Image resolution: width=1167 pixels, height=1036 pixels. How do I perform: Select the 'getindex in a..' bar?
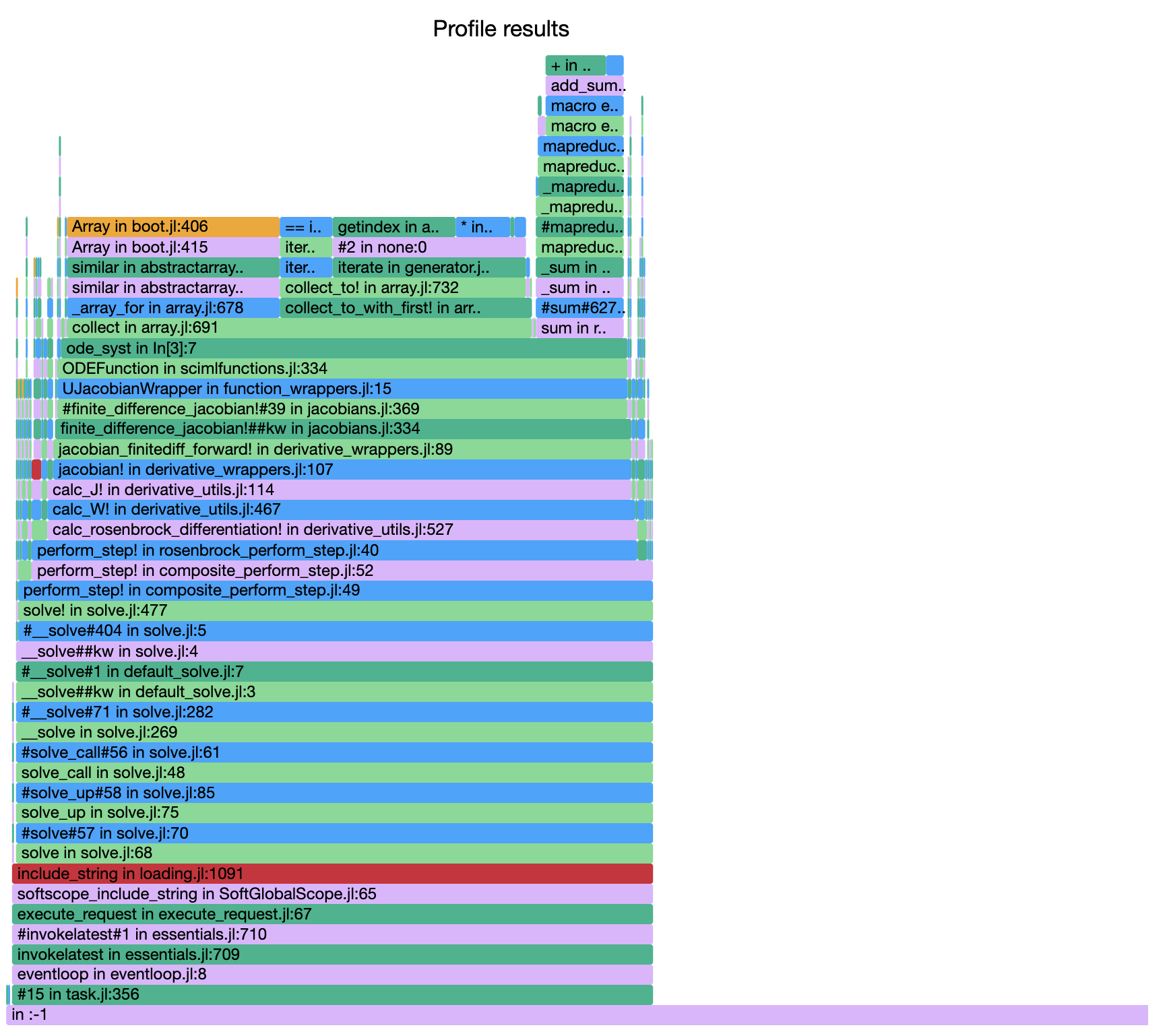pos(394,227)
